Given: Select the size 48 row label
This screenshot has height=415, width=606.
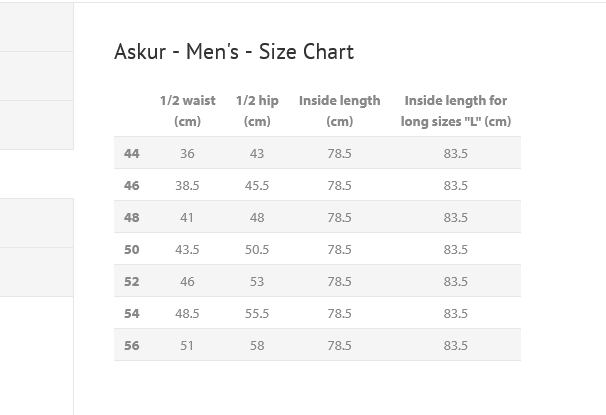Looking at the screenshot, I should 132,217.
